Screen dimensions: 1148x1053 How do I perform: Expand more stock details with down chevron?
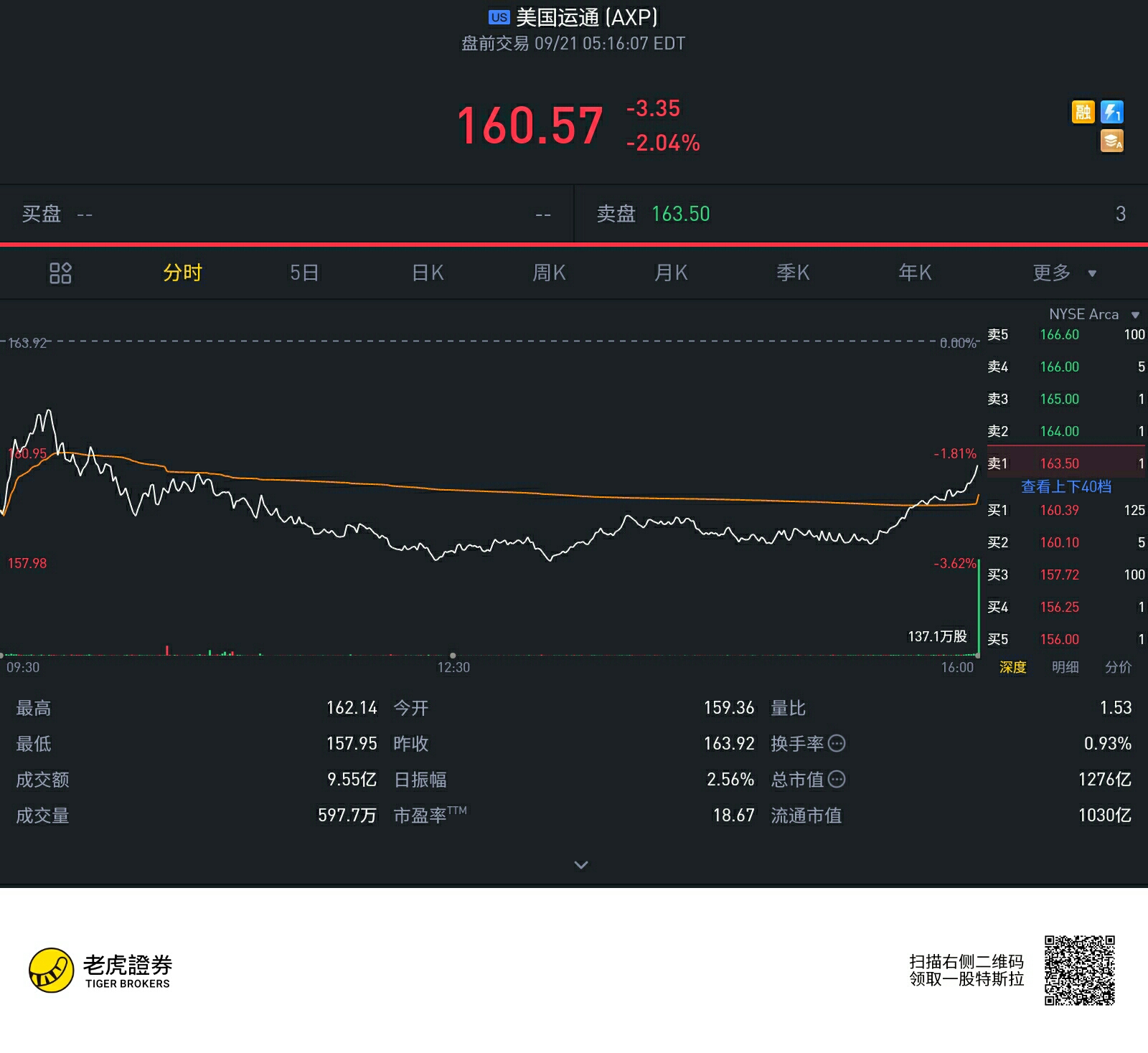[x=581, y=865]
